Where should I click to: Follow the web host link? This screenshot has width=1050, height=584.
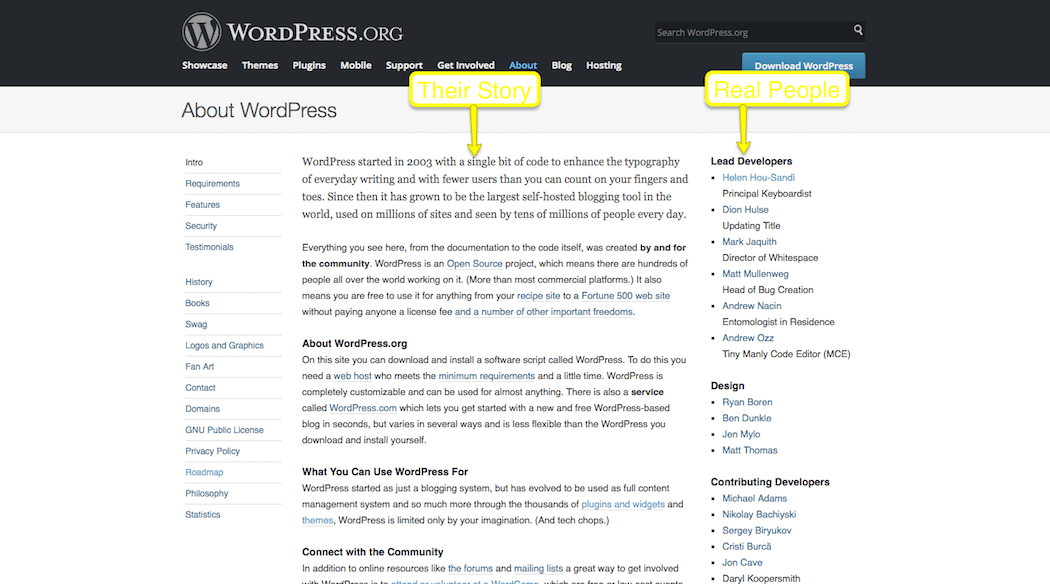(x=352, y=376)
